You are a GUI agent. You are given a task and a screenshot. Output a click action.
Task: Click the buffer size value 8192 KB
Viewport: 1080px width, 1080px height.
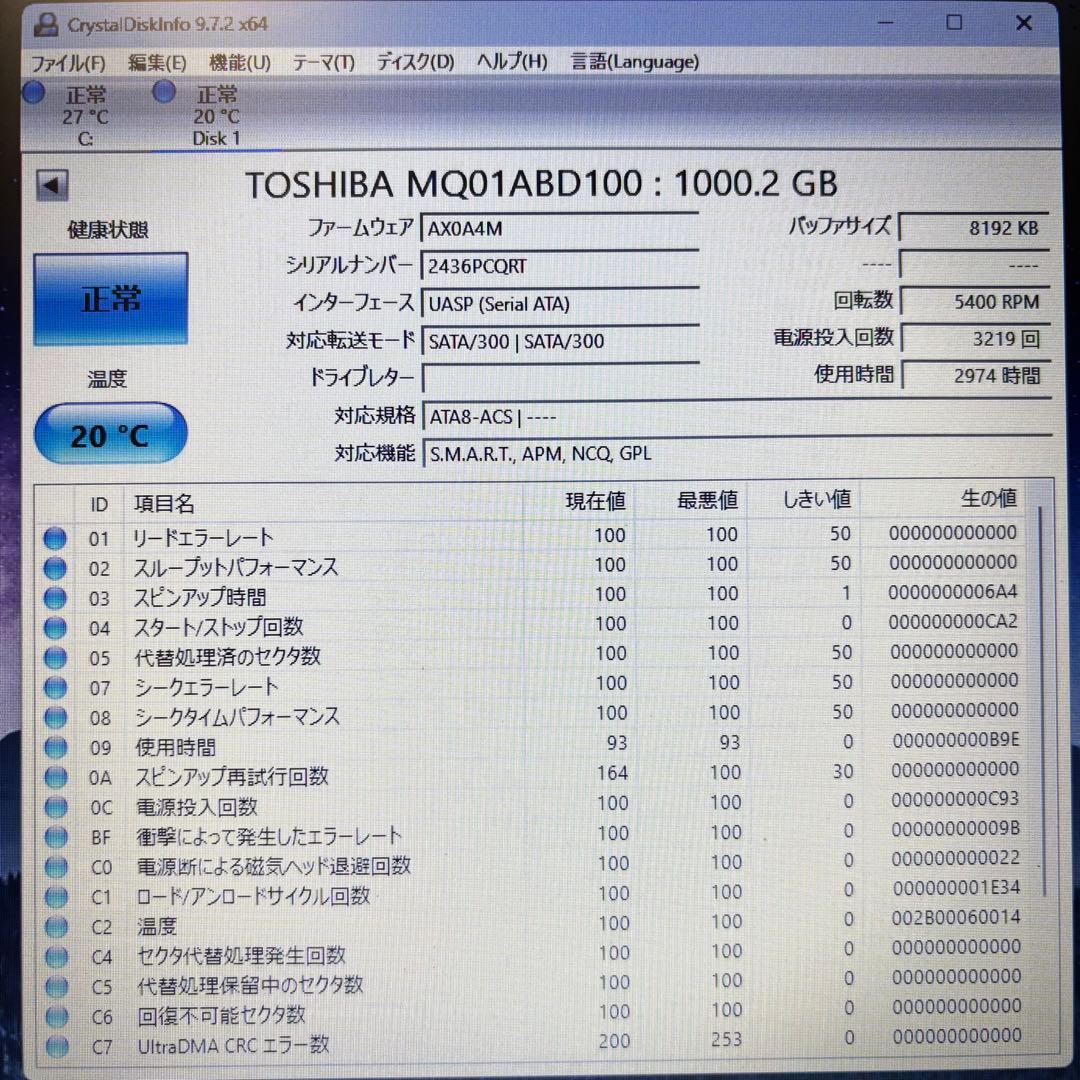pyautogui.click(x=975, y=228)
